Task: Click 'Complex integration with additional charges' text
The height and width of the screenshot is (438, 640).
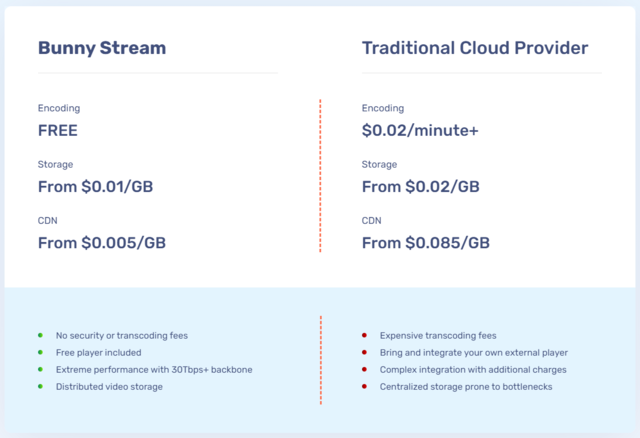Action: (473, 370)
